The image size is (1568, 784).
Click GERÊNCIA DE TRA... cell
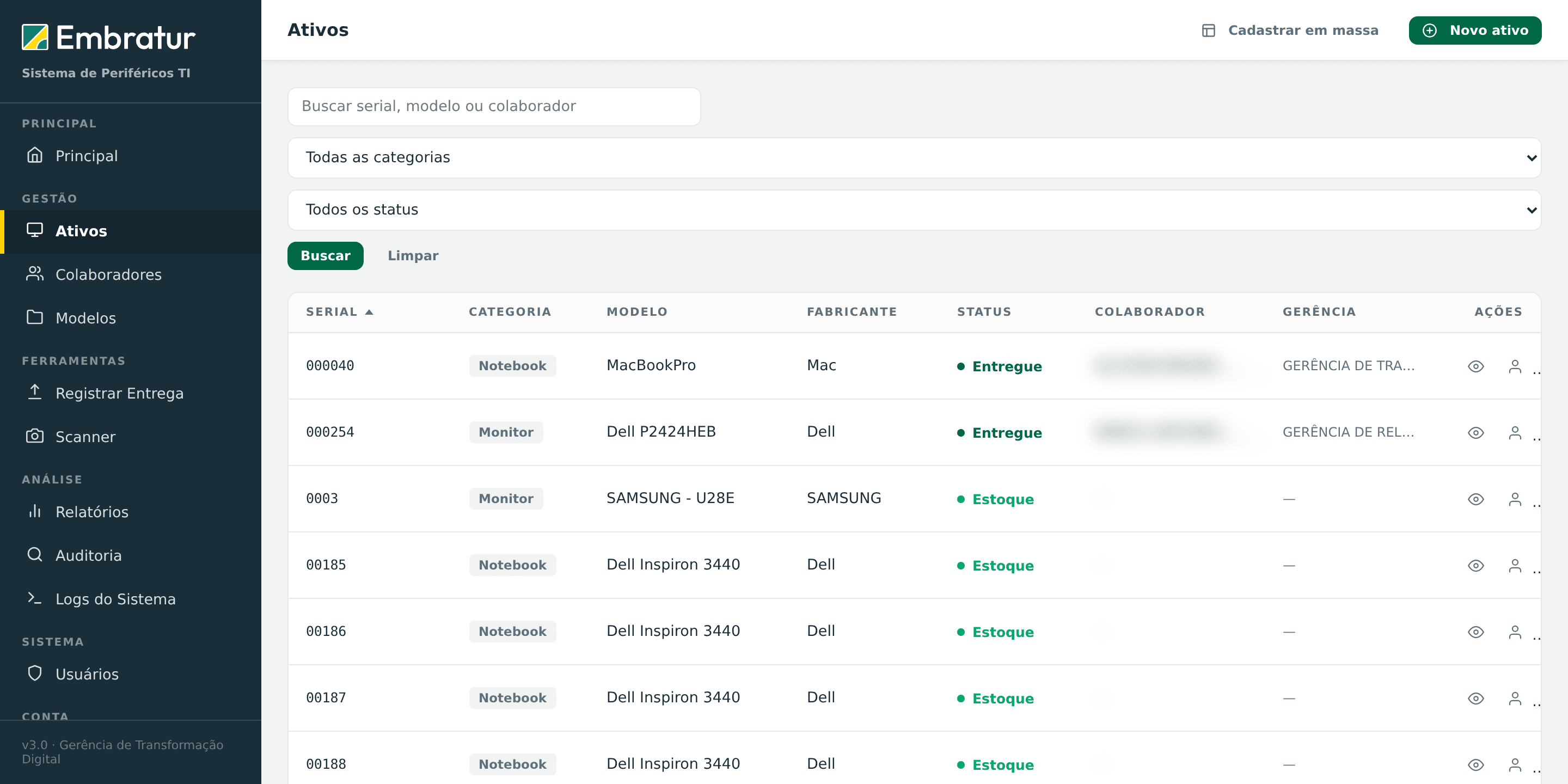[x=1348, y=366]
